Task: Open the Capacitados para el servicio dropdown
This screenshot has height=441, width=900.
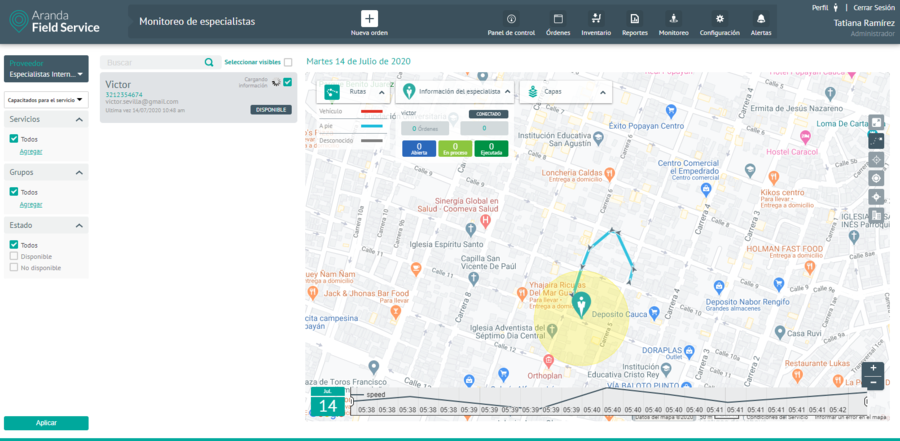Action: pos(46,100)
